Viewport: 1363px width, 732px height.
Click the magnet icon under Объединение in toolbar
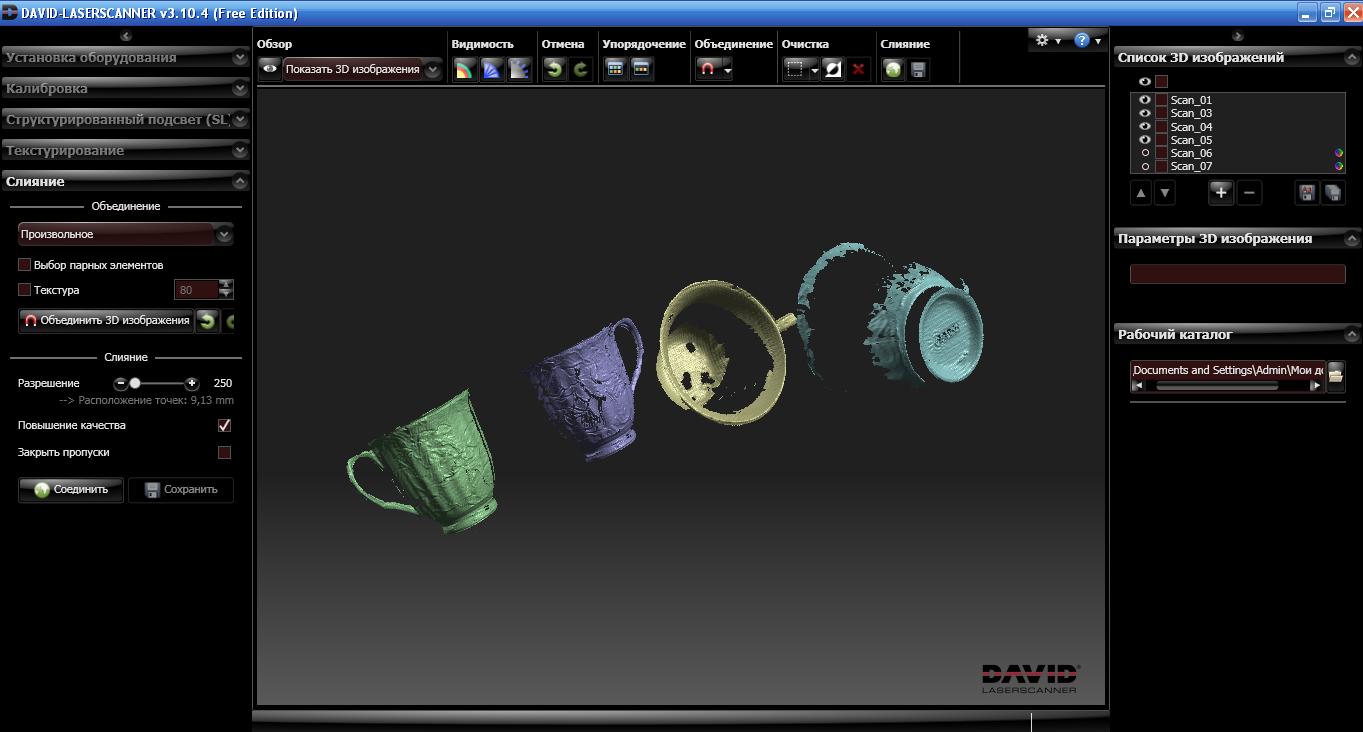(x=707, y=69)
